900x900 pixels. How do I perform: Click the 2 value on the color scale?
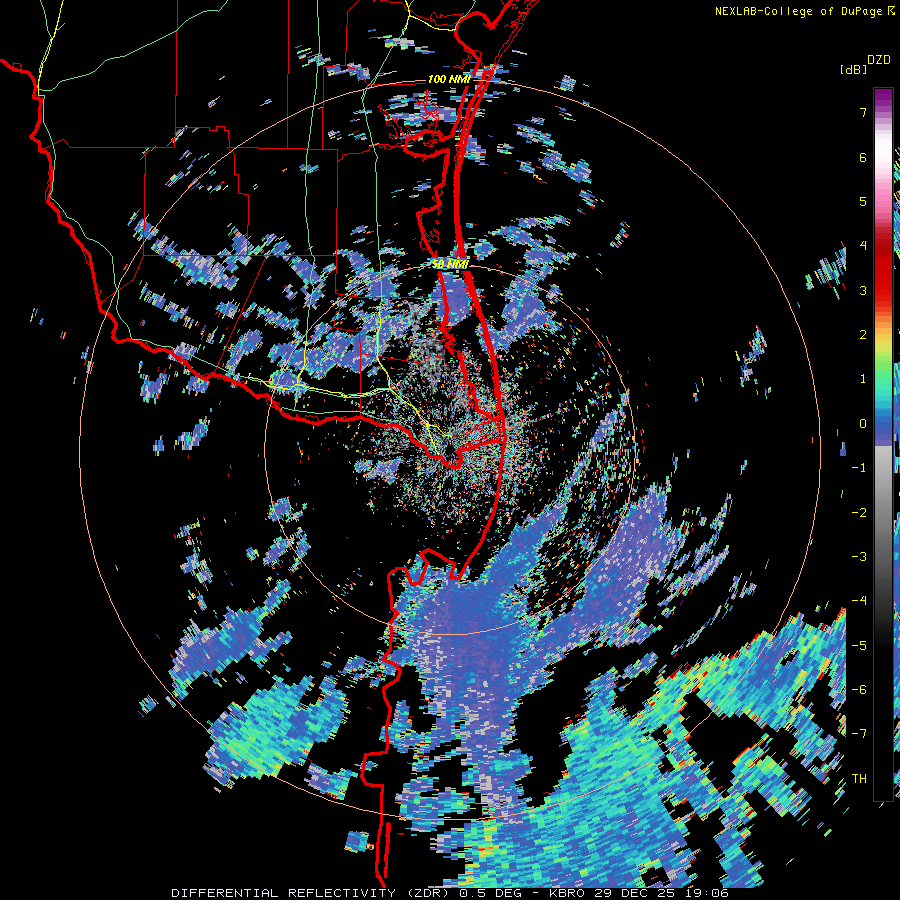pyautogui.click(x=863, y=335)
